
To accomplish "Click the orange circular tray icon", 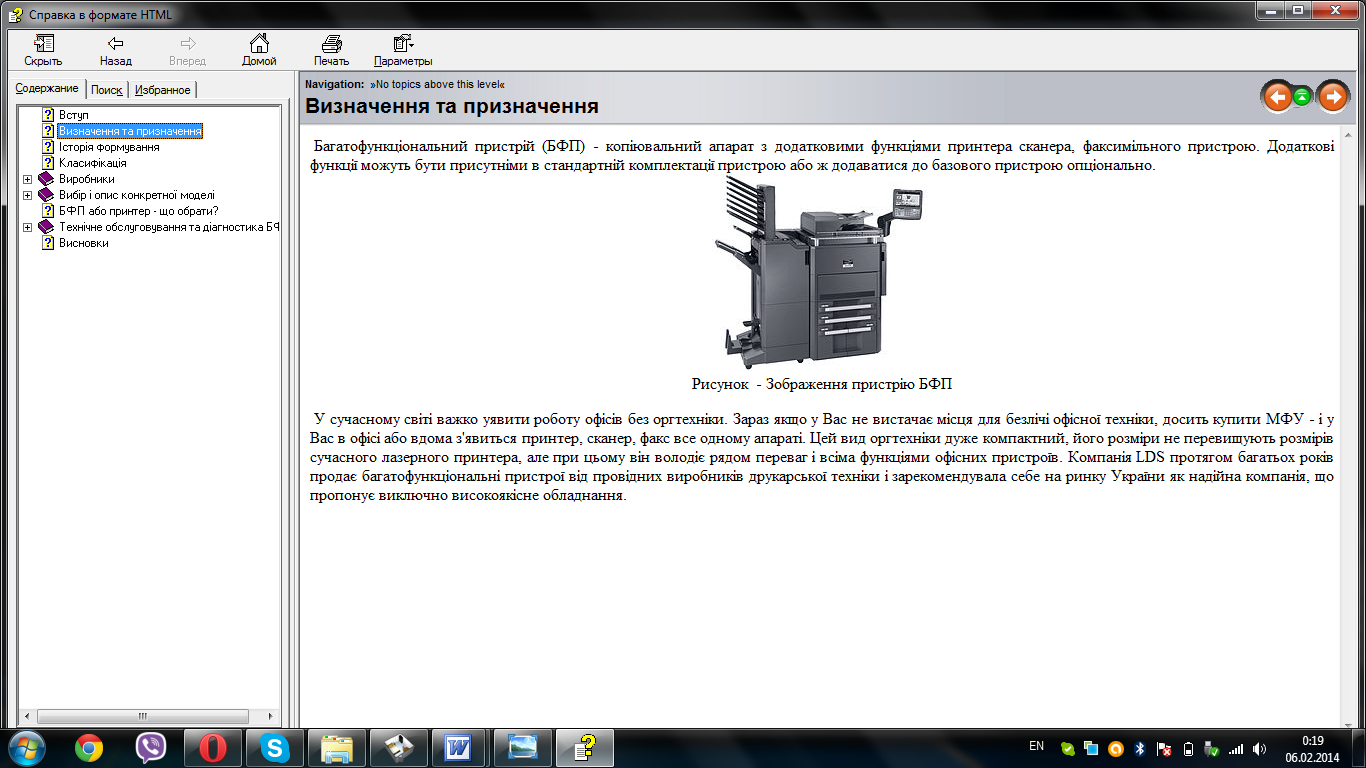I will click(x=1115, y=748).
